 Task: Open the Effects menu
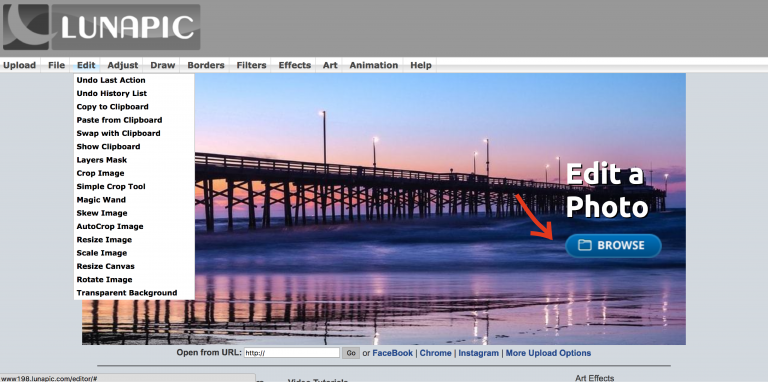(x=294, y=65)
